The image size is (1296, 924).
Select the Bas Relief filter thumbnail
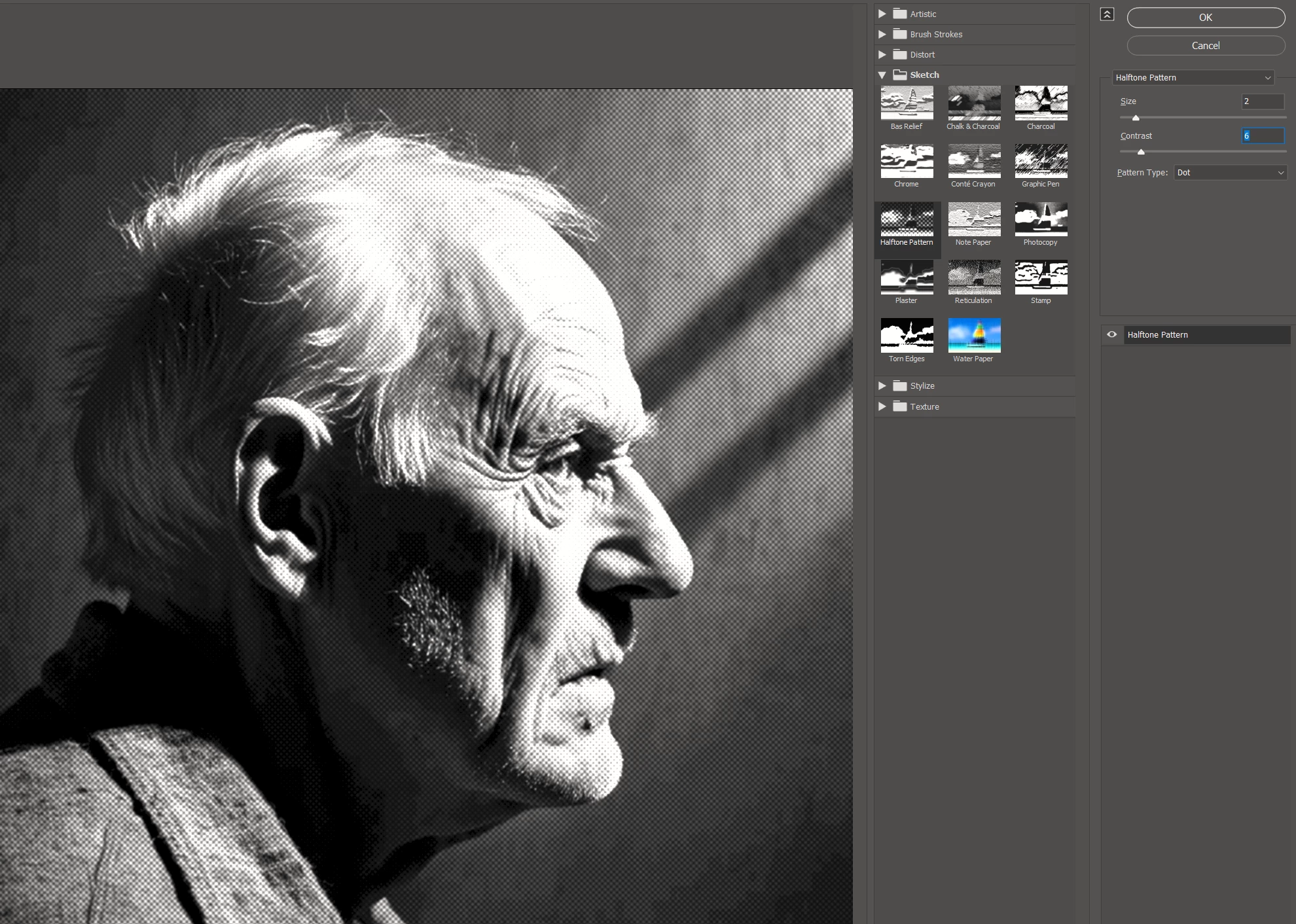pyautogui.click(x=907, y=103)
